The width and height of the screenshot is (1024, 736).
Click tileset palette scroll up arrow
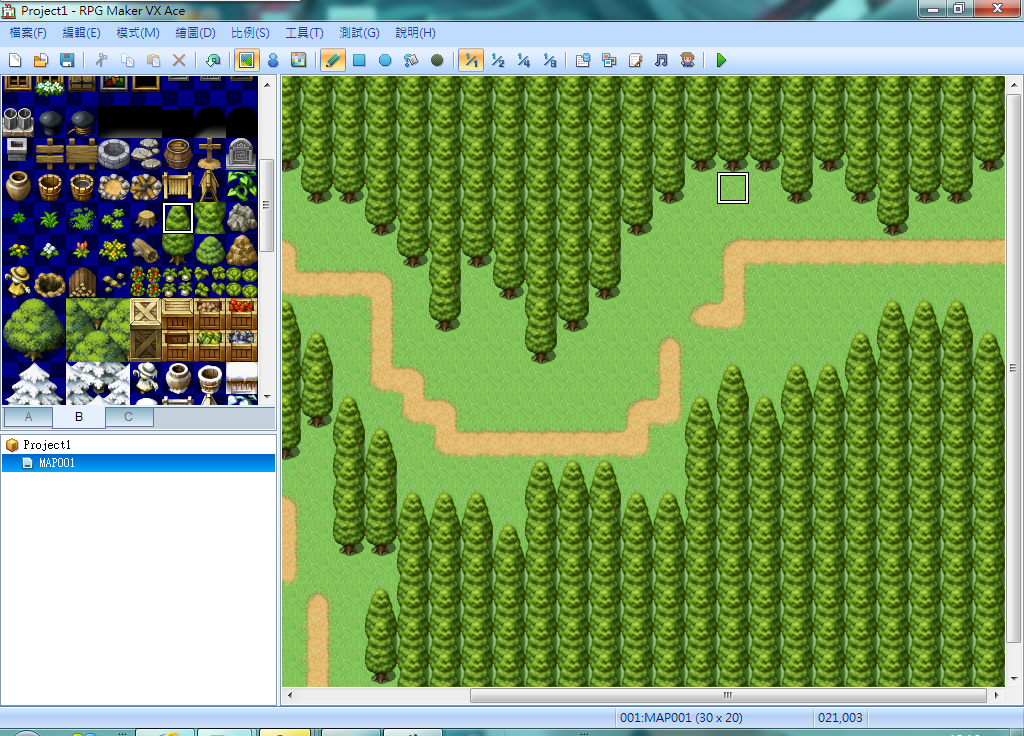(x=266, y=85)
